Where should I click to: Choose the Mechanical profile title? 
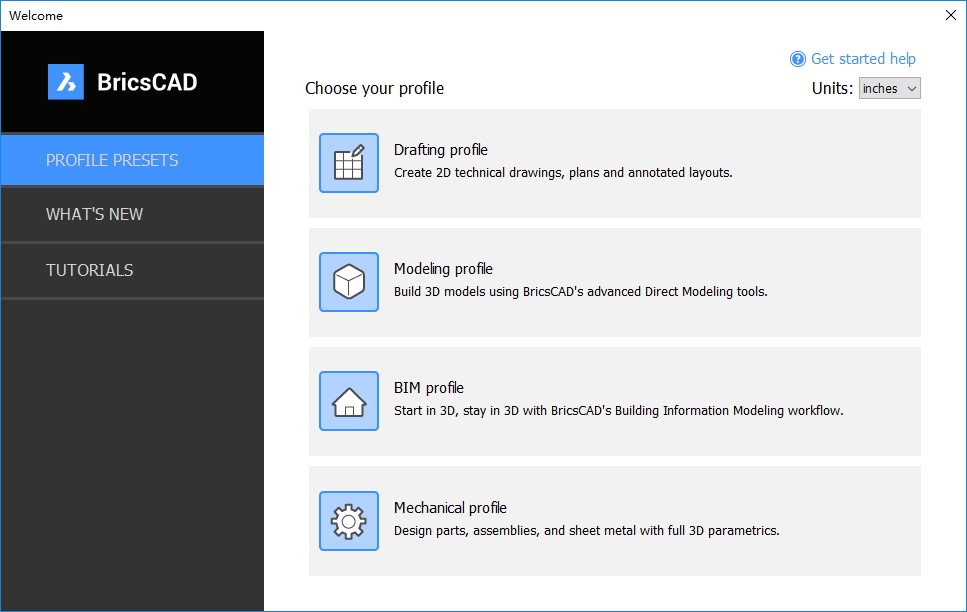click(x=450, y=508)
